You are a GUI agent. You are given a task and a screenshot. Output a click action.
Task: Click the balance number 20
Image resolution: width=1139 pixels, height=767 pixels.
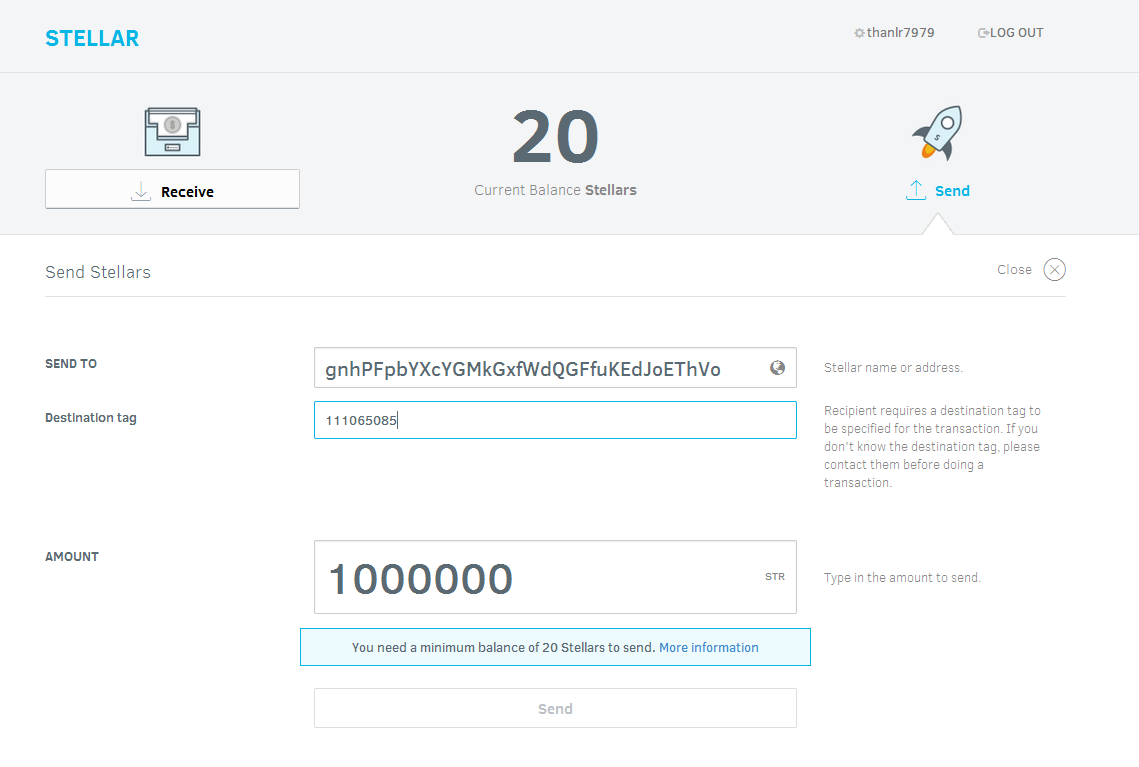pyautogui.click(x=555, y=137)
